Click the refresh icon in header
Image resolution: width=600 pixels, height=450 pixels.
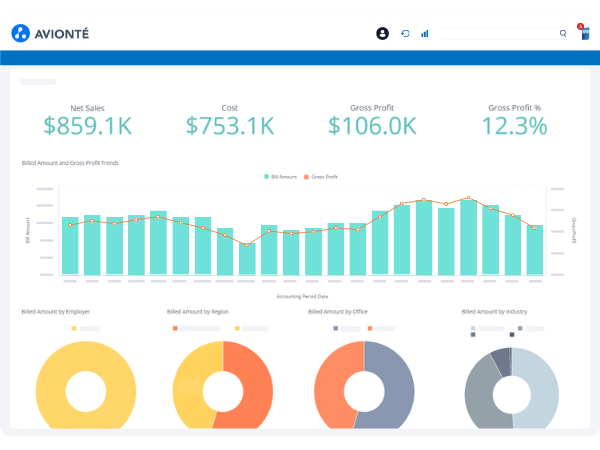pos(405,33)
